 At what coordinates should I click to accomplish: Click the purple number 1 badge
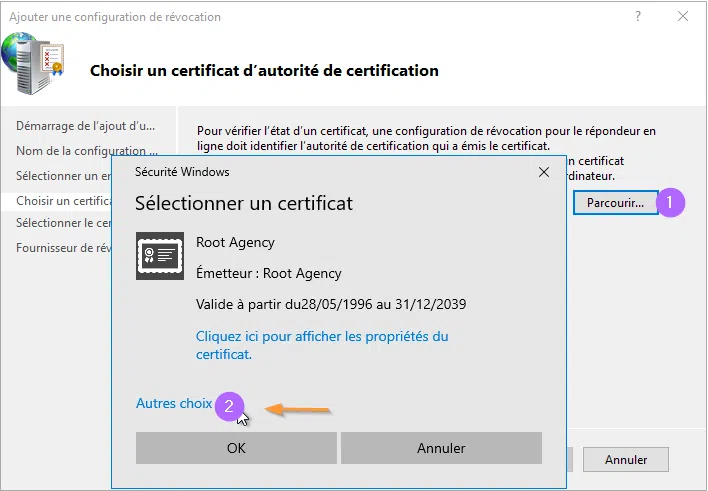tap(670, 202)
